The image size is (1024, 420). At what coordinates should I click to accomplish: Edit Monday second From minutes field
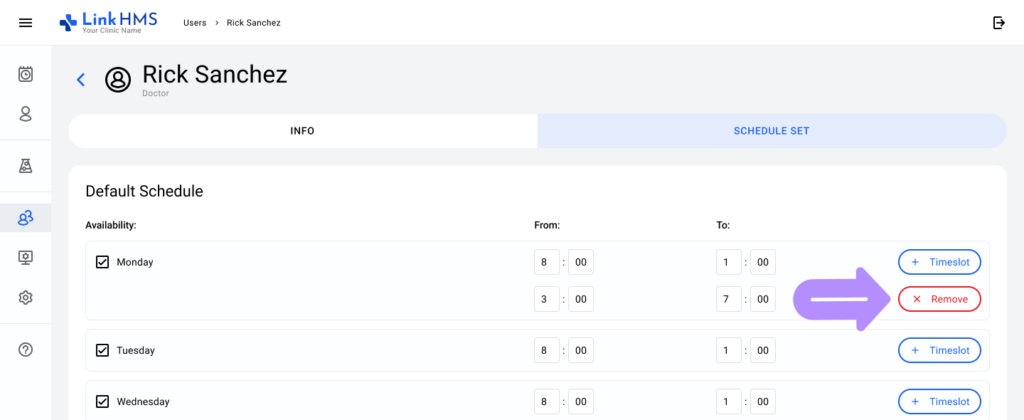pyautogui.click(x=581, y=299)
